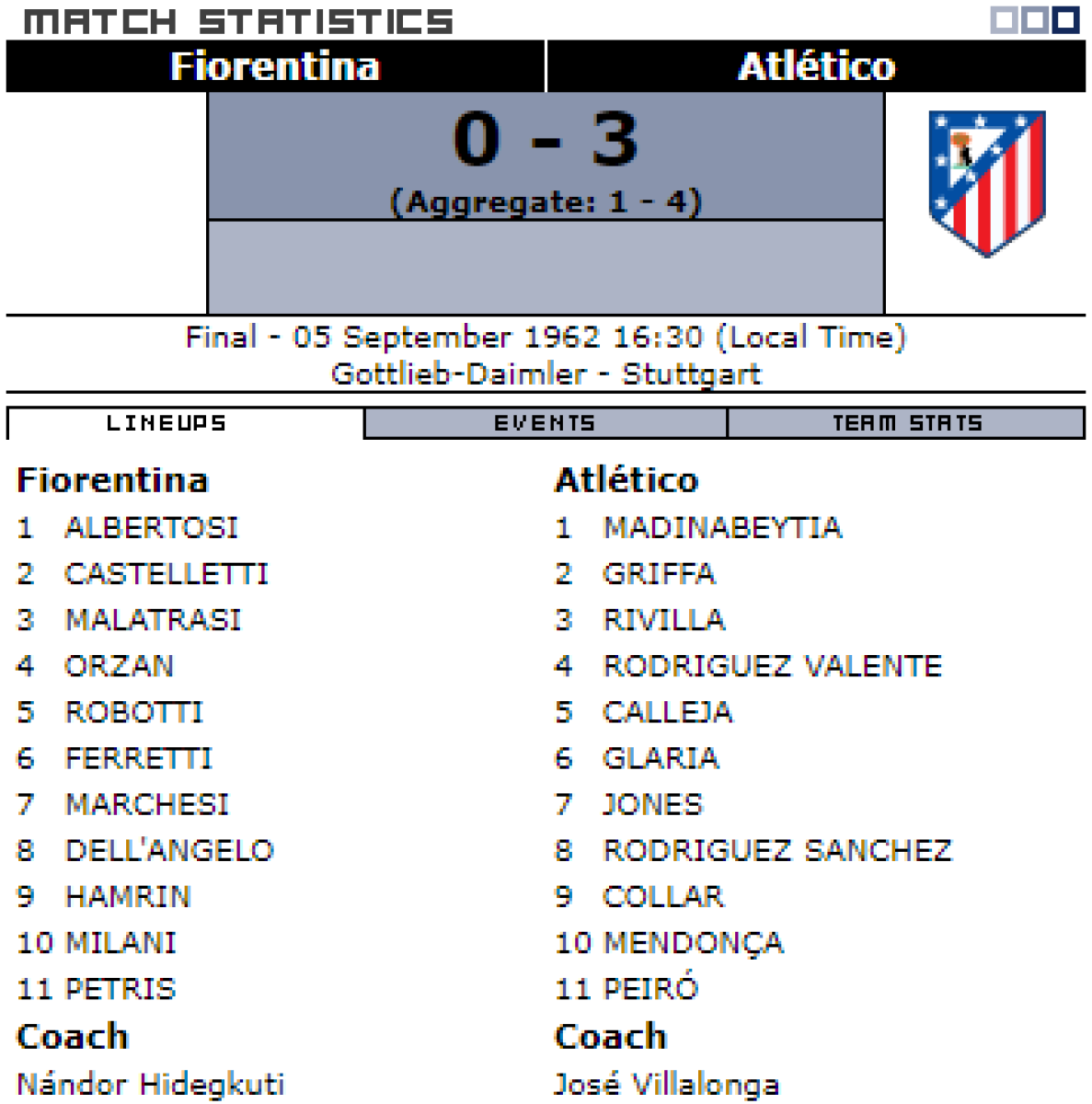
Task: Click the Fiorentina team header
Action: (x=275, y=66)
